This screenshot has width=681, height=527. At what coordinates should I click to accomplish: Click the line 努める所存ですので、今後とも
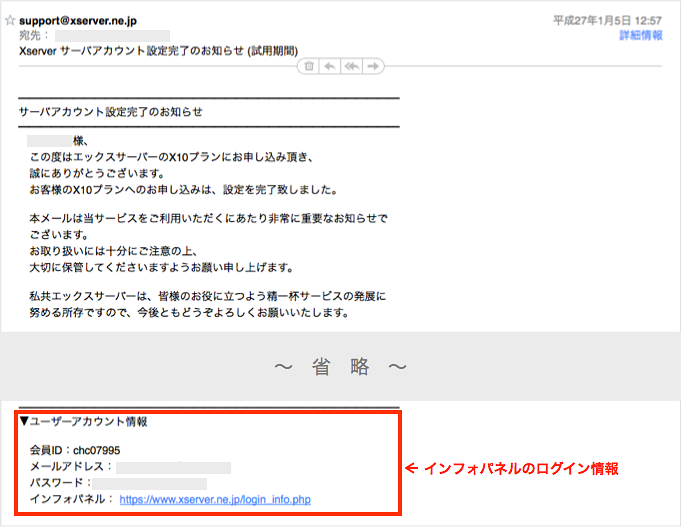click(x=190, y=312)
